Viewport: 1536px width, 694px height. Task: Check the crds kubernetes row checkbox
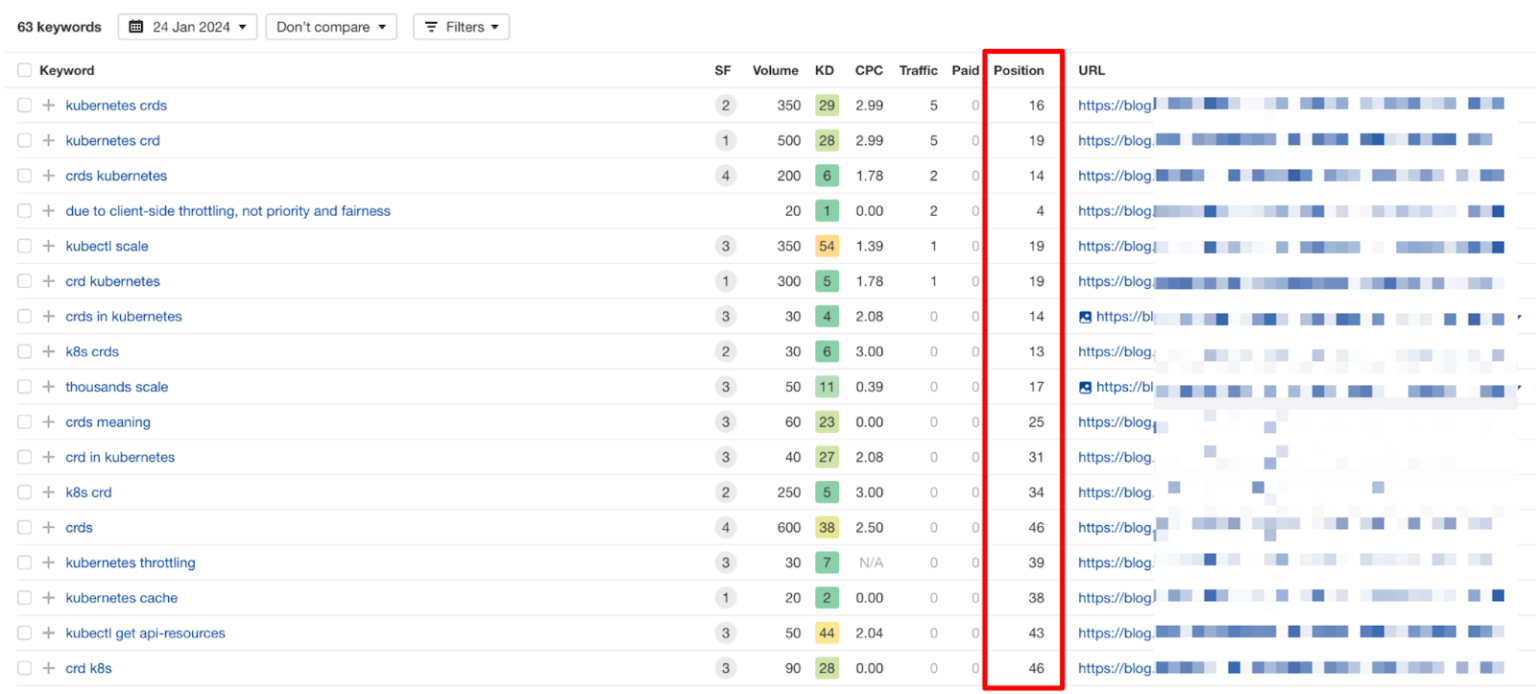pos(24,176)
